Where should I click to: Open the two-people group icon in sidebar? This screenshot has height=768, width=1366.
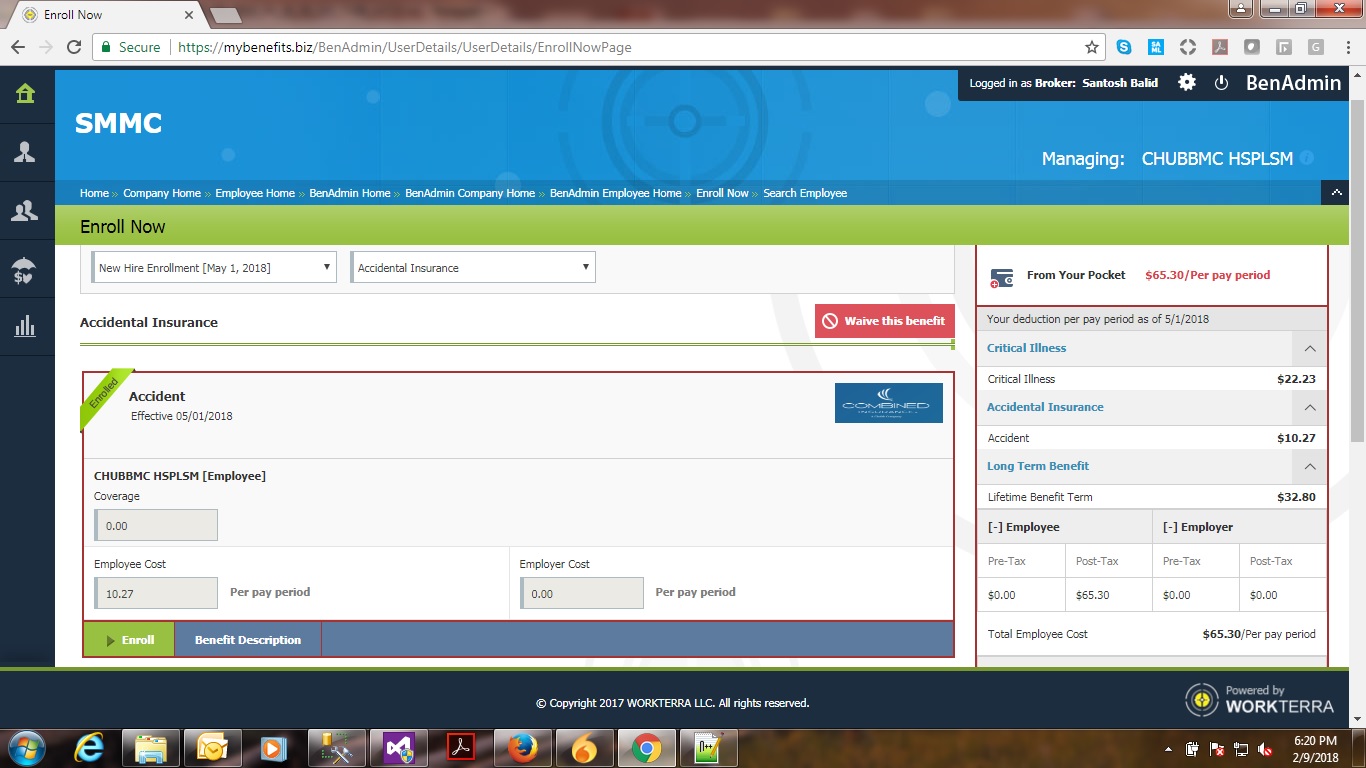(25, 211)
